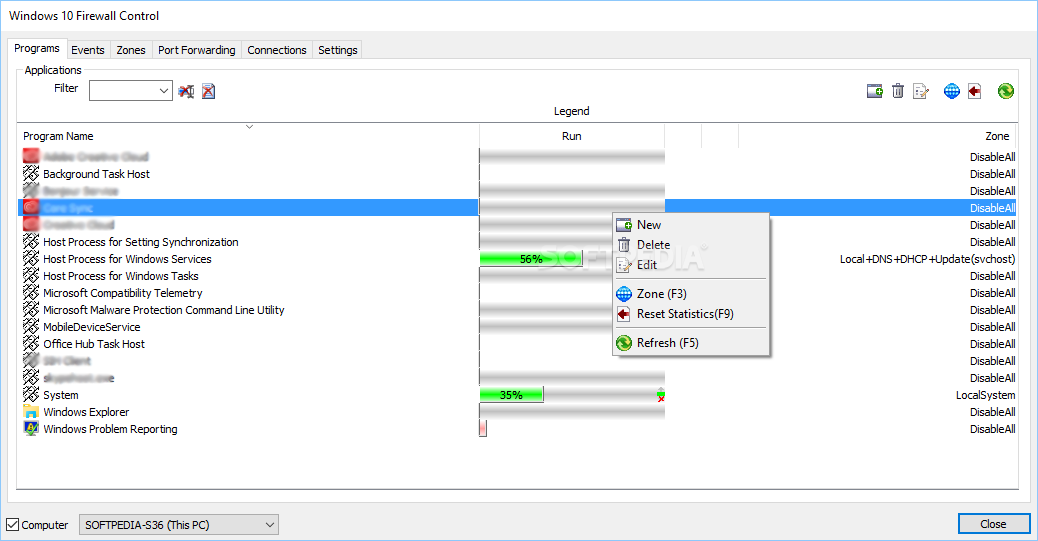Click the Legend label

[x=571, y=111]
